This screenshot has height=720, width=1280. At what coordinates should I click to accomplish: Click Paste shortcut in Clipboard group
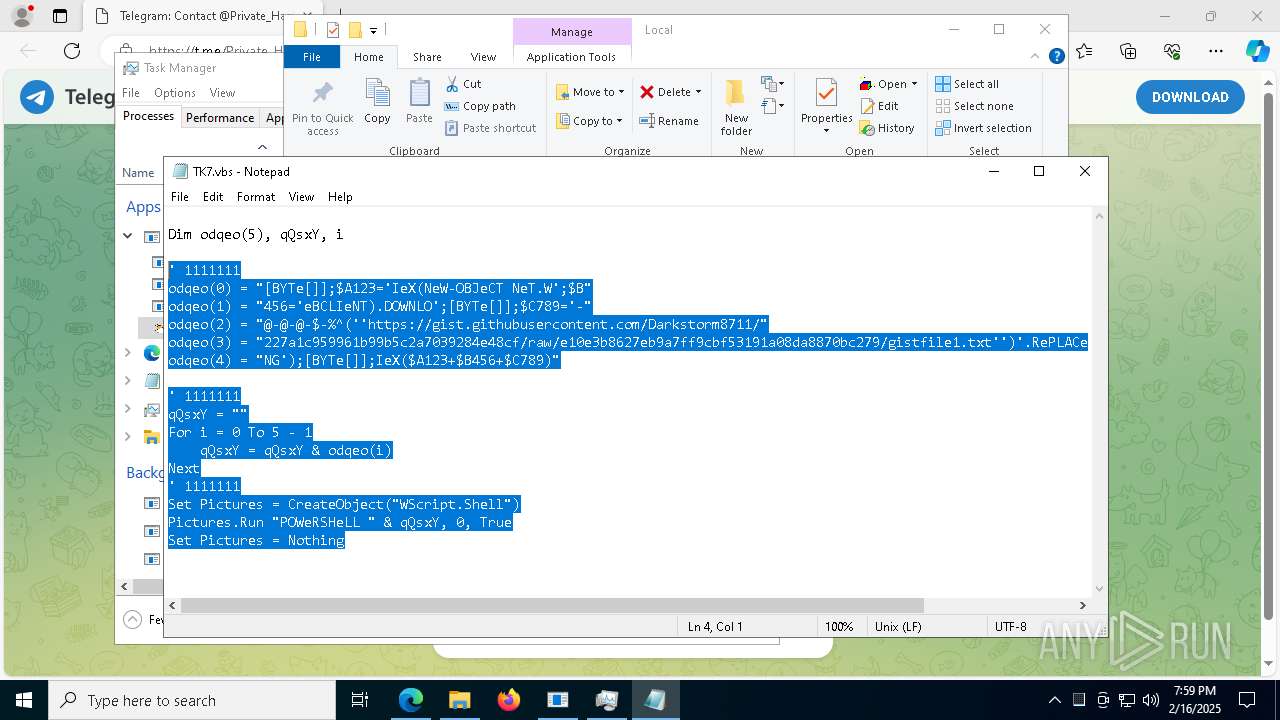point(490,128)
